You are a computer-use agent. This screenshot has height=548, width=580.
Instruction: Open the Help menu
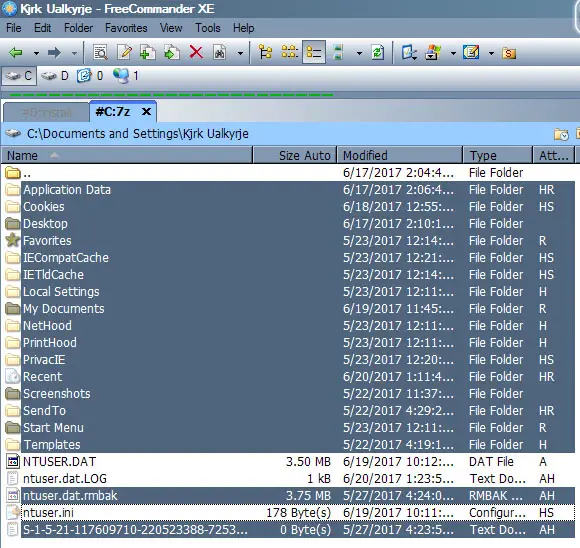[x=243, y=28]
